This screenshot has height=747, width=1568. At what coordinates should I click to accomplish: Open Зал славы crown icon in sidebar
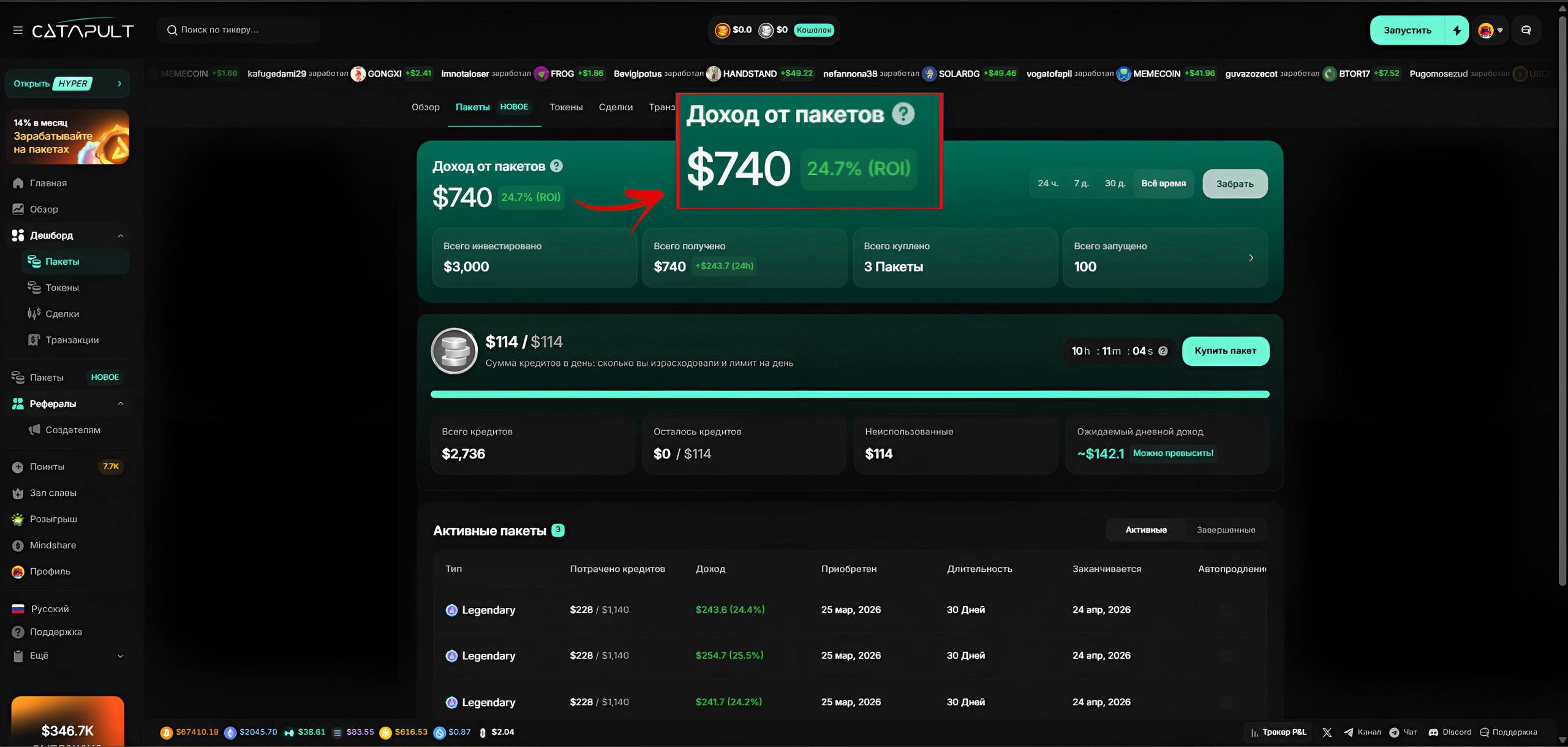18,493
